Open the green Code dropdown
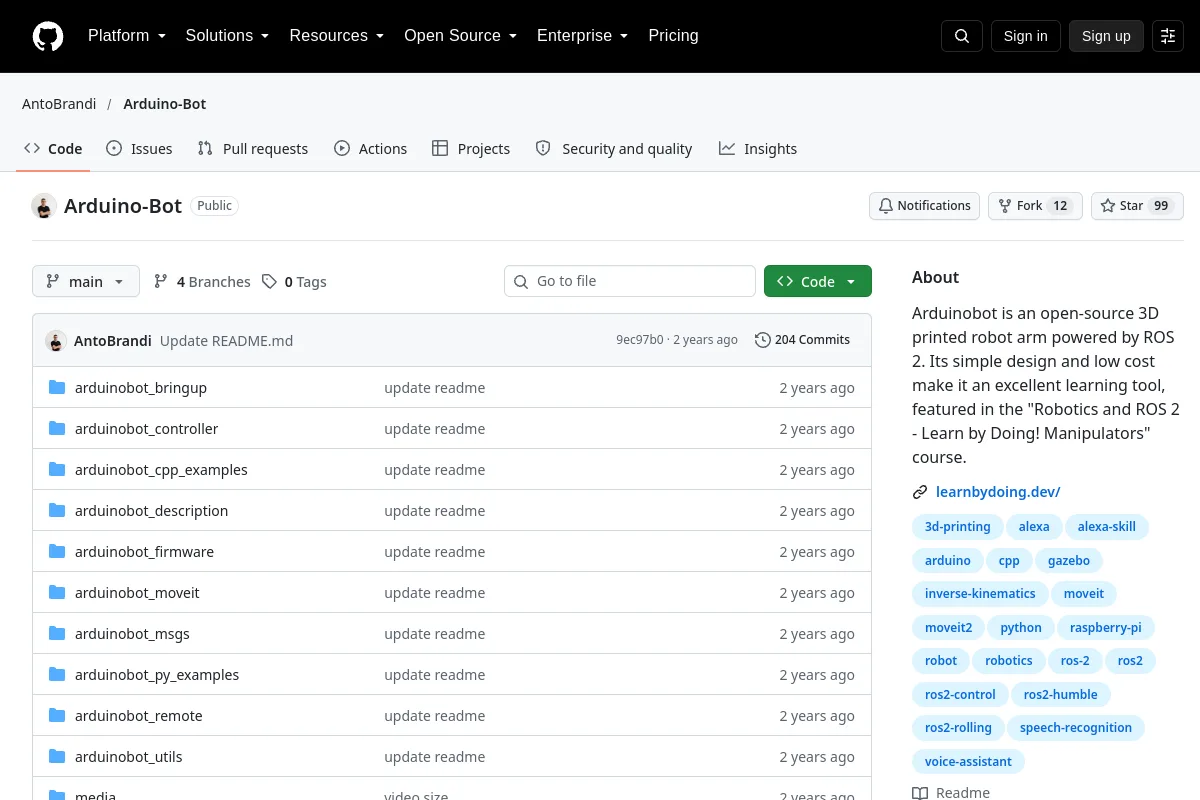Image resolution: width=1200 pixels, height=800 pixels. click(818, 282)
